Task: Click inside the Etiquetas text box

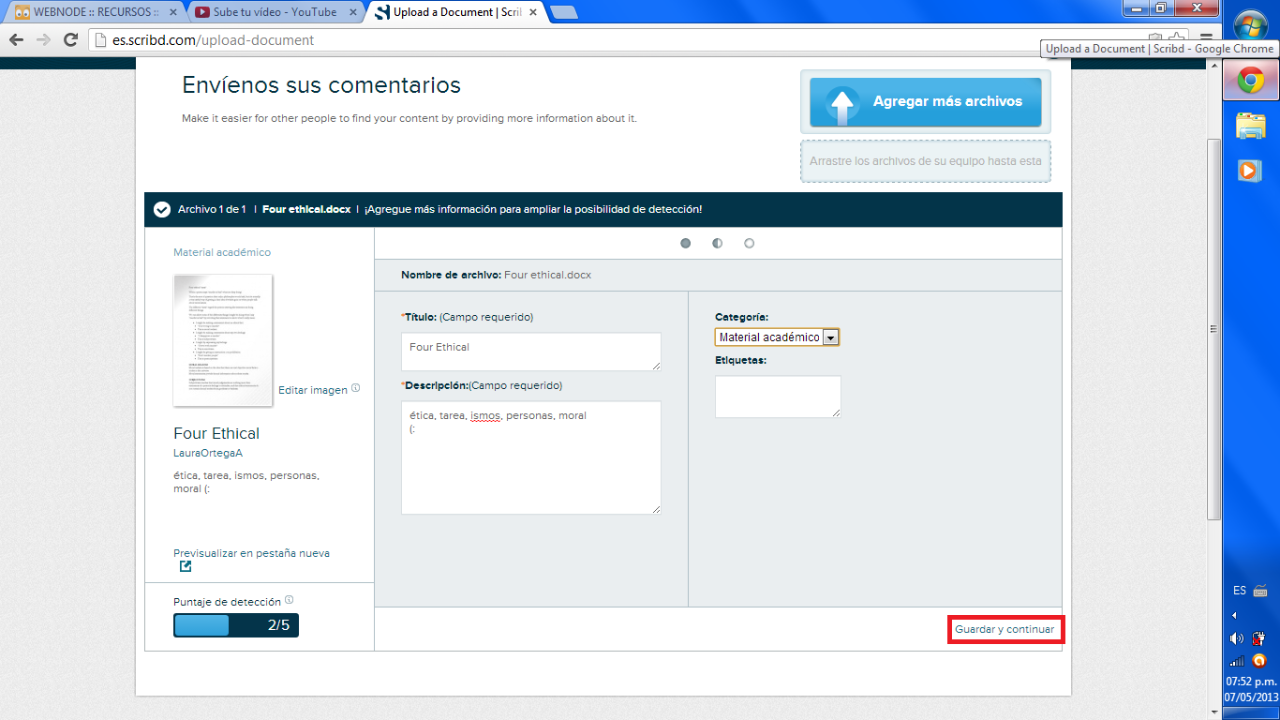Action: 777,396
